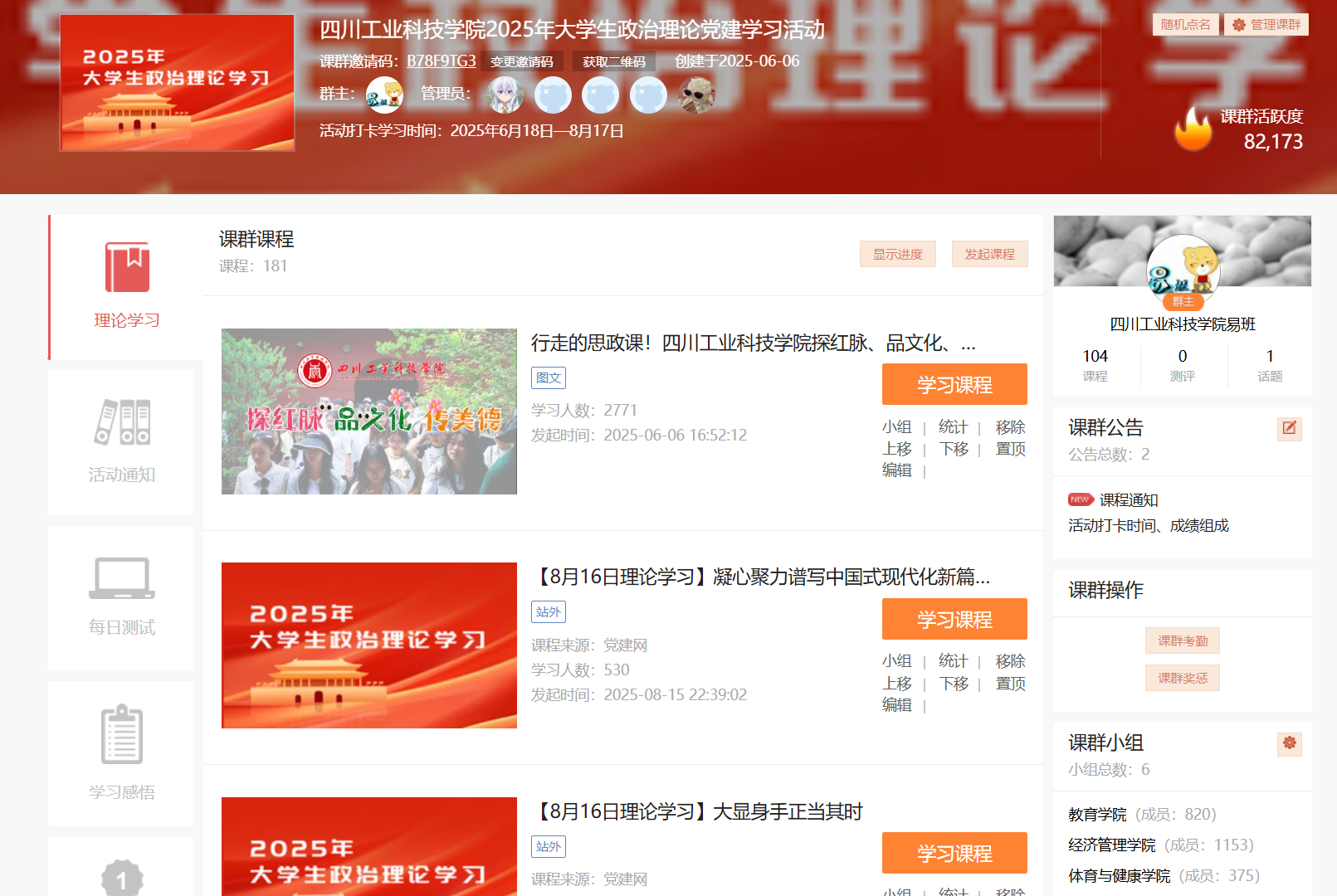Open the 课群考勤 attendance button
Screen dimensions: 1337x896
tap(1183, 640)
